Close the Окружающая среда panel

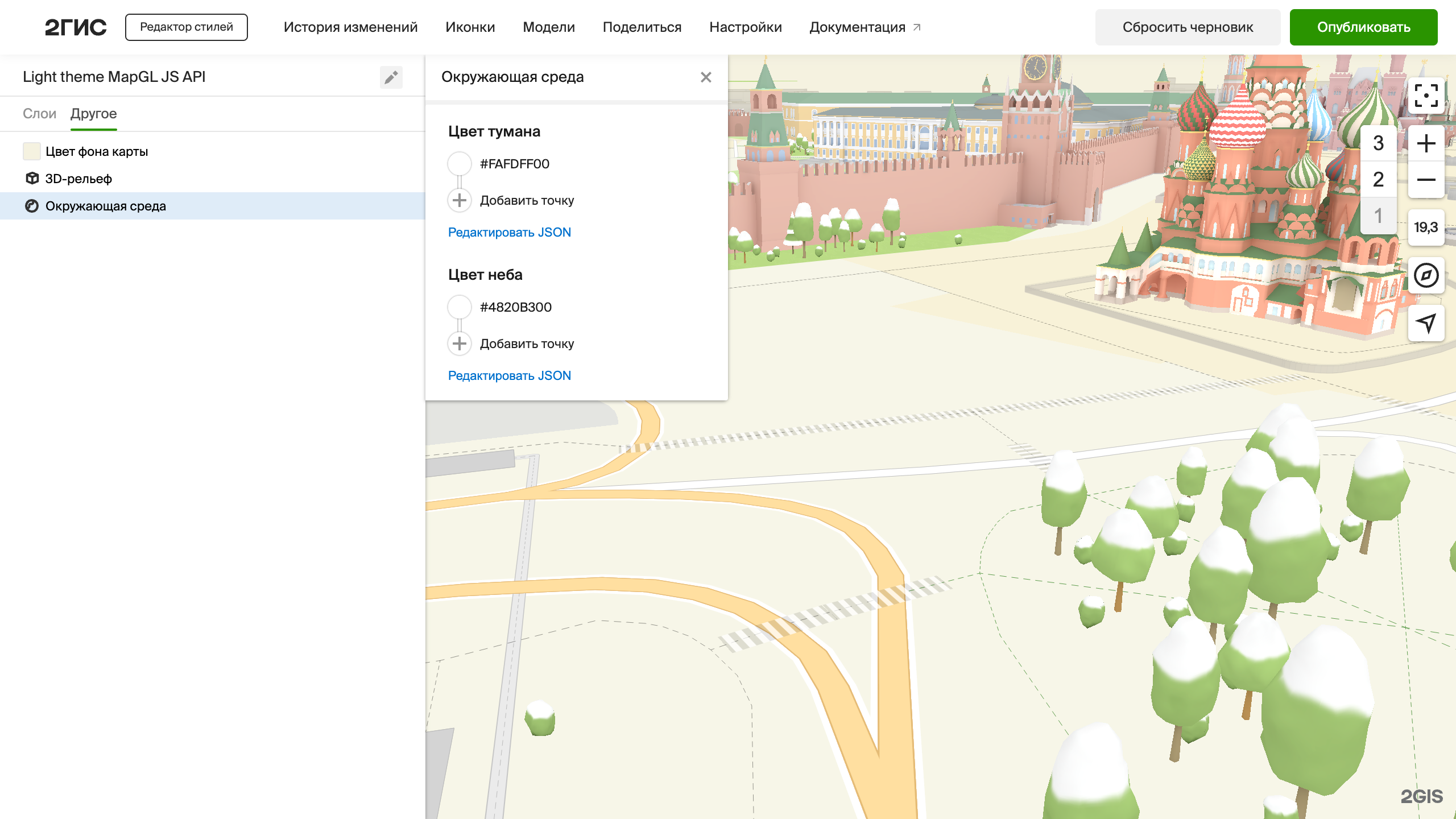(706, 77)
